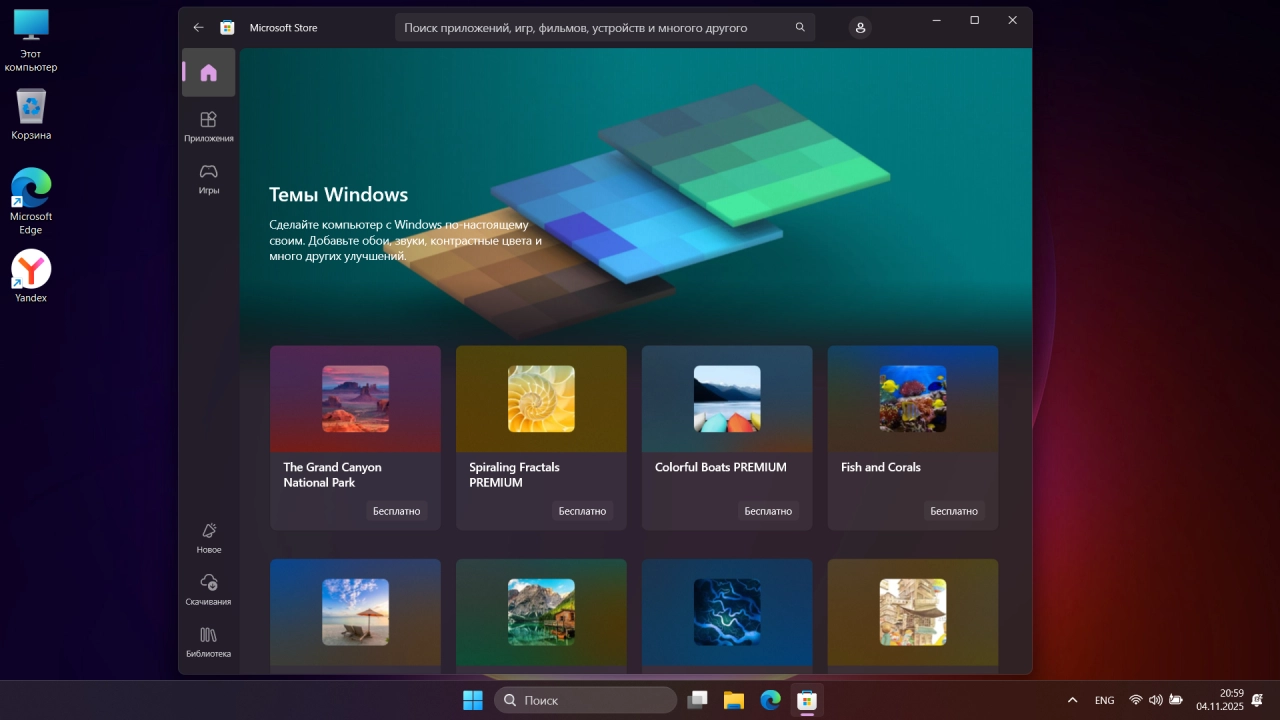Open Microsoft Edge desktop shortcut
This screenshot has height=720, width=1280.
[31, 201]
